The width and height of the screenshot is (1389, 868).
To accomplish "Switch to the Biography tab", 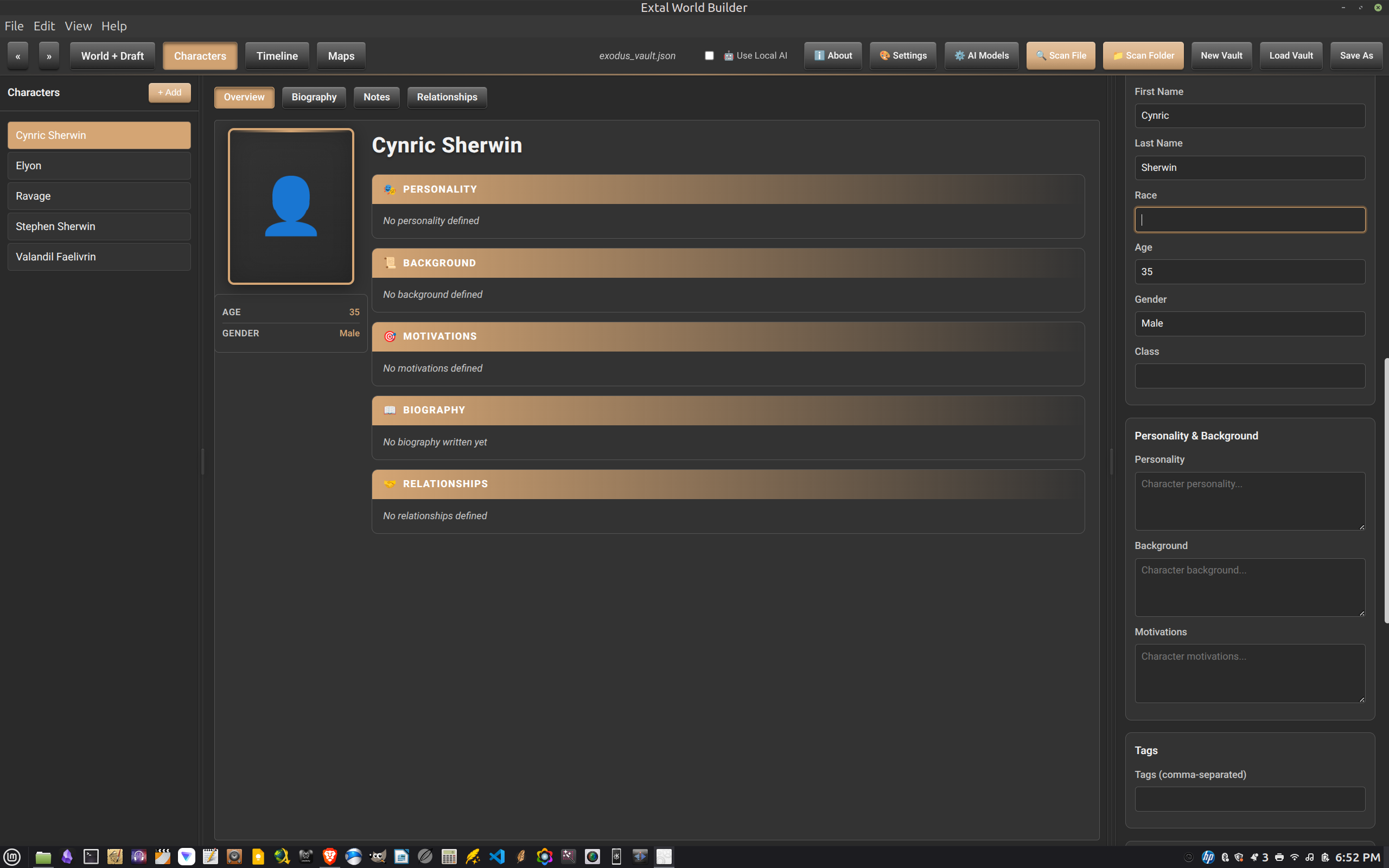I will 314,97.
